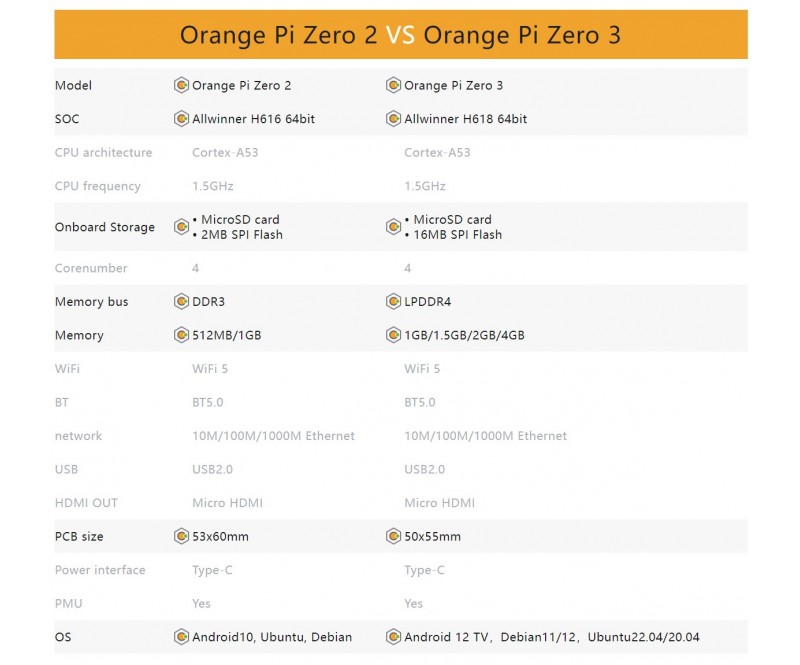Select the Model row label
Image resolution: width=800 pixels, height=665 pixels.
point(73,85)
